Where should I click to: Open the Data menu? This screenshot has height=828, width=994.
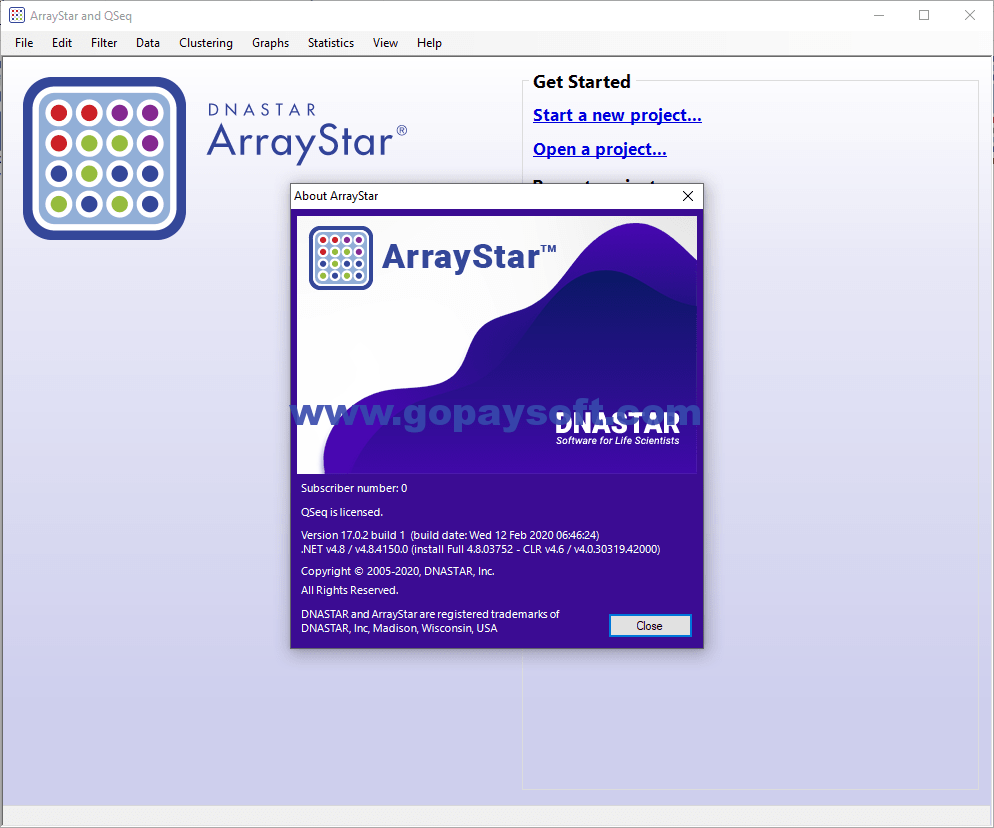[x=148, y=43]
